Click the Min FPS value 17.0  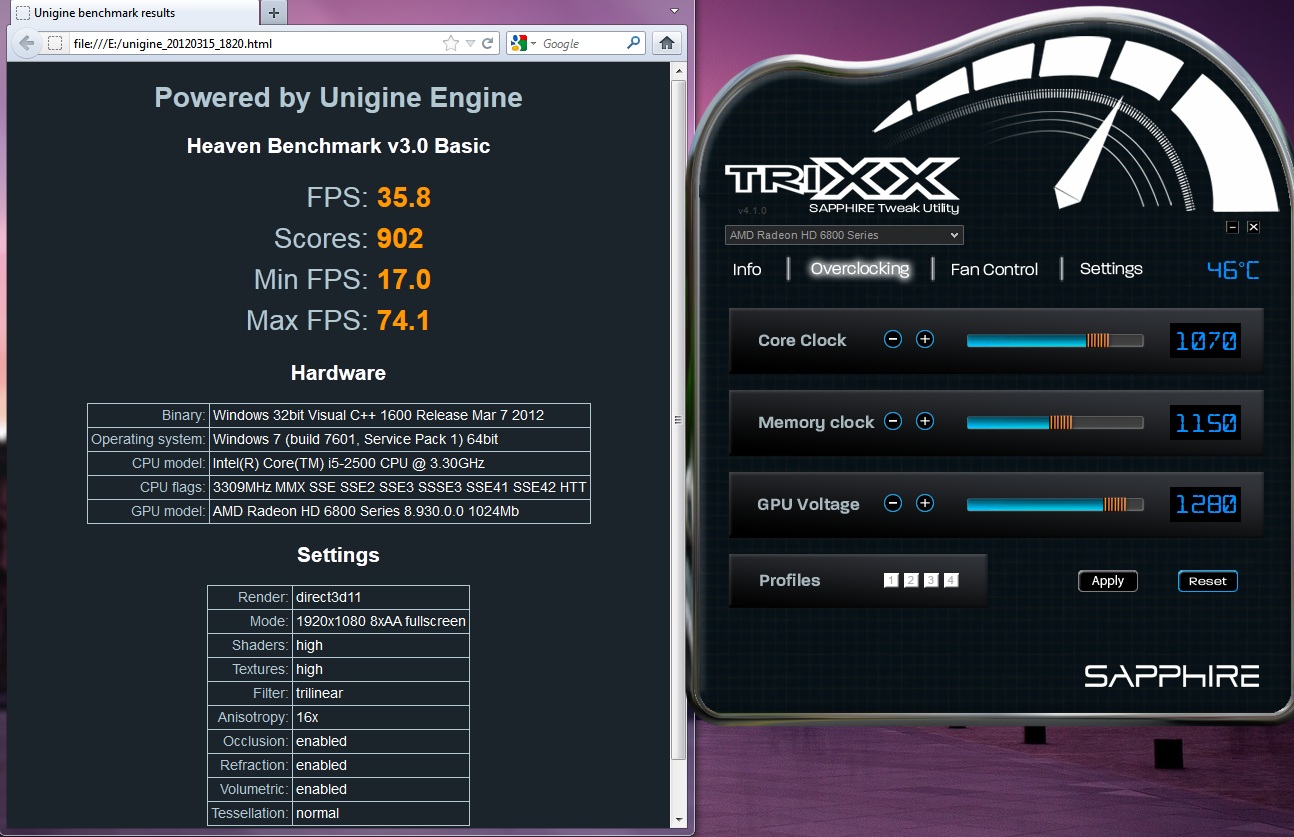[404, 279]
